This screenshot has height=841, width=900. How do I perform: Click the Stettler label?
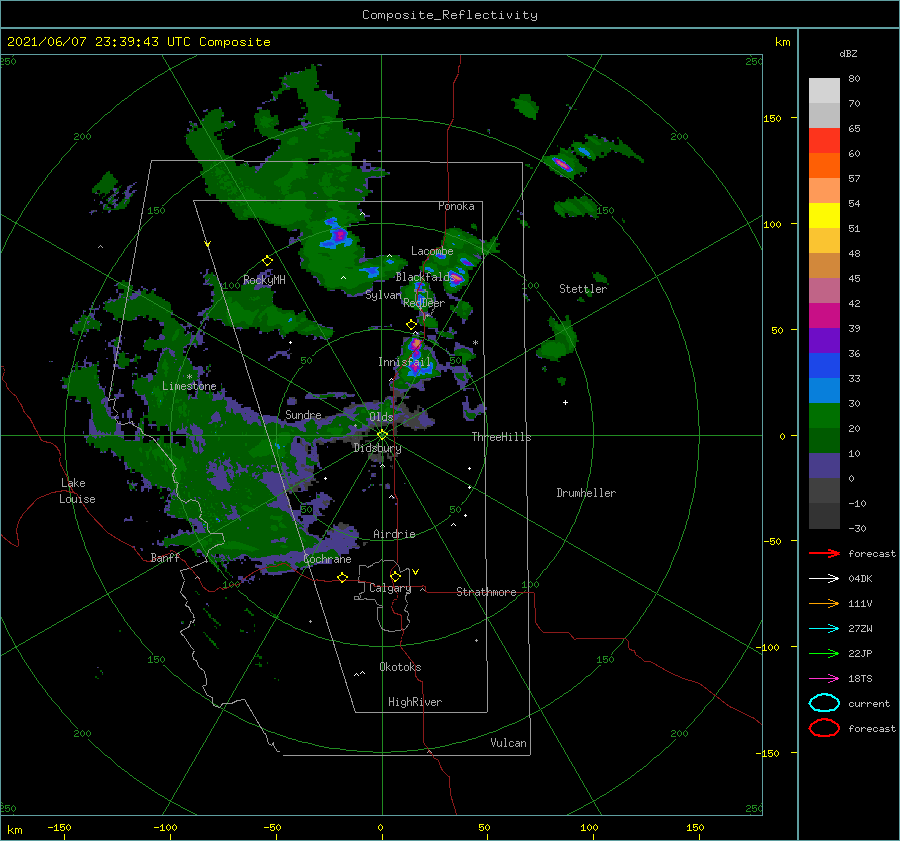583,289
